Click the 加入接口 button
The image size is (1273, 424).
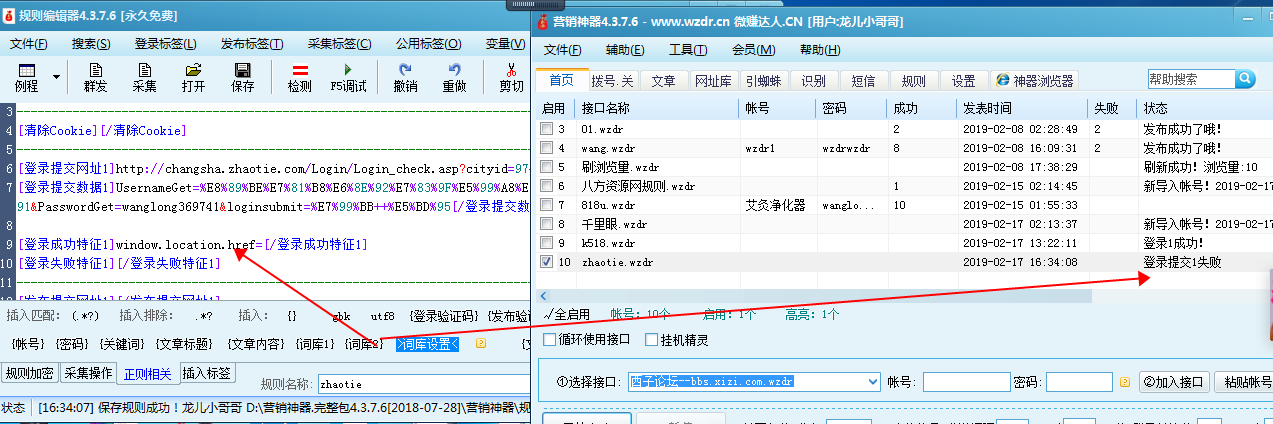point(1173,382)
